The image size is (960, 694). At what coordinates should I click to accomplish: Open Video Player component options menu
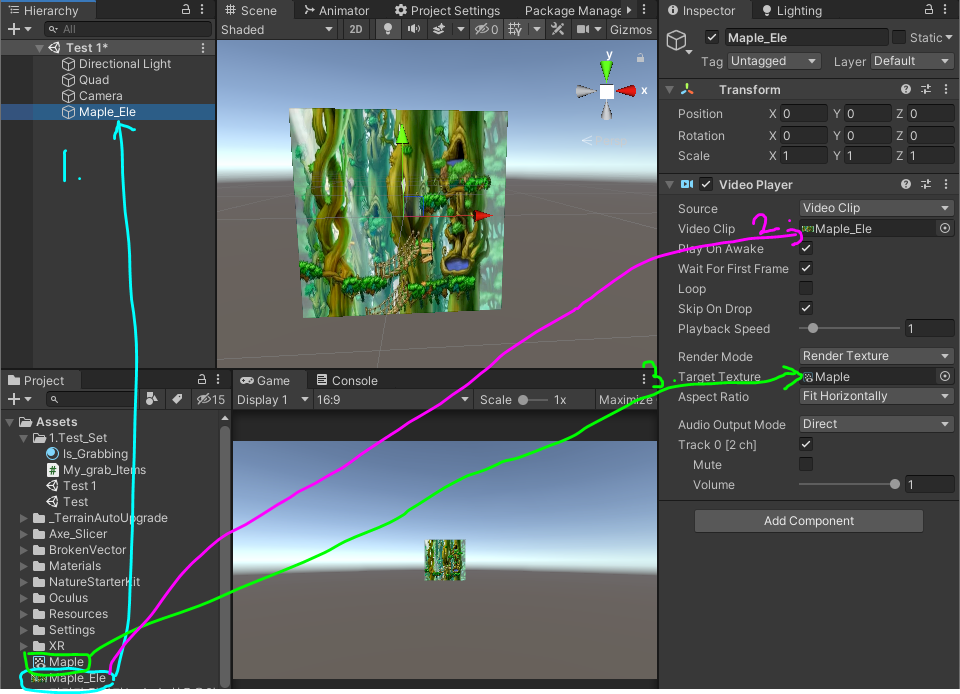(946, 184)
